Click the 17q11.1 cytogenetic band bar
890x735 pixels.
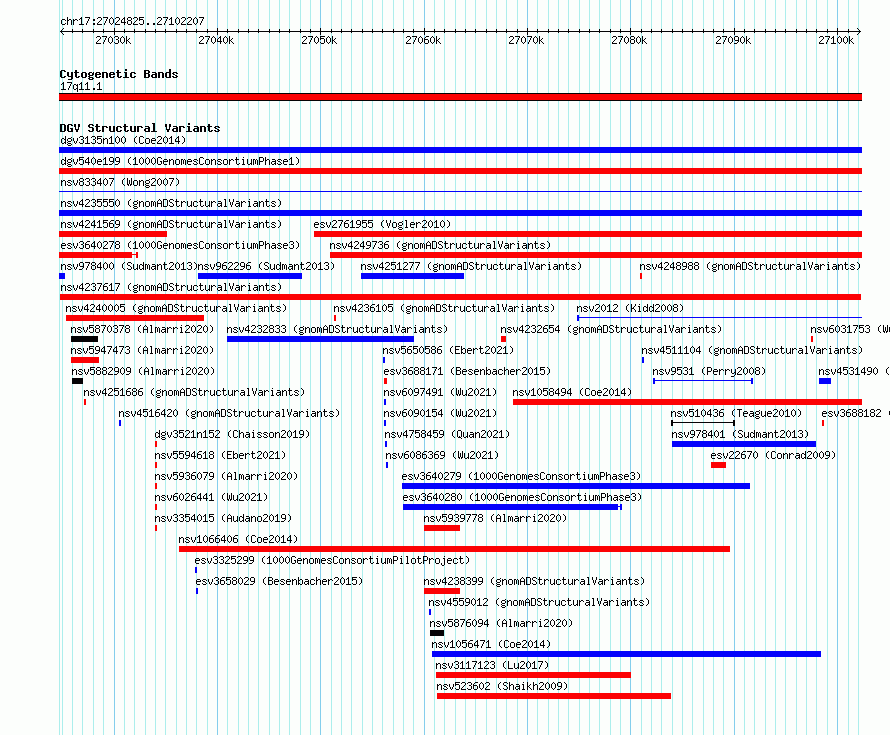pyautogui.click(x=460, y=97)
